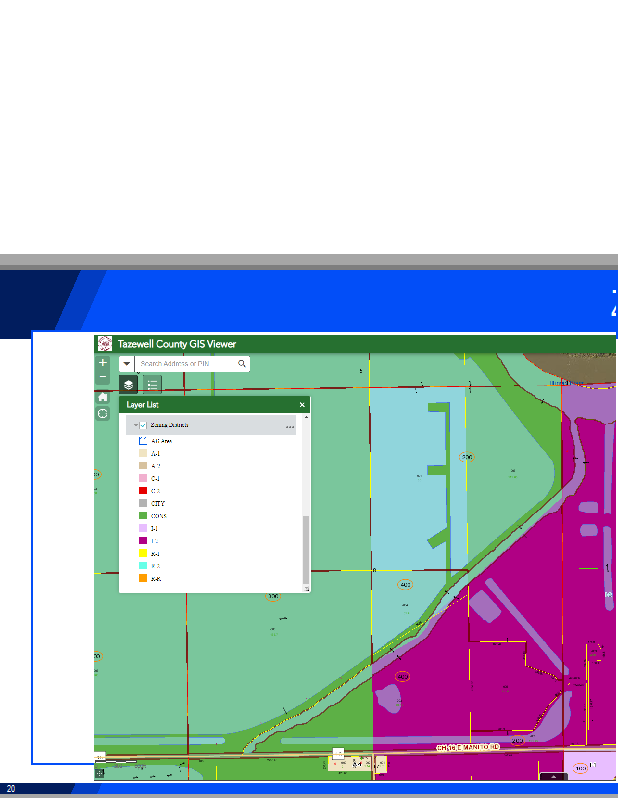This screenshot has width=618, height=800.
Task: Open the search source dropdown arrow
Action: (x=127, y=364)
